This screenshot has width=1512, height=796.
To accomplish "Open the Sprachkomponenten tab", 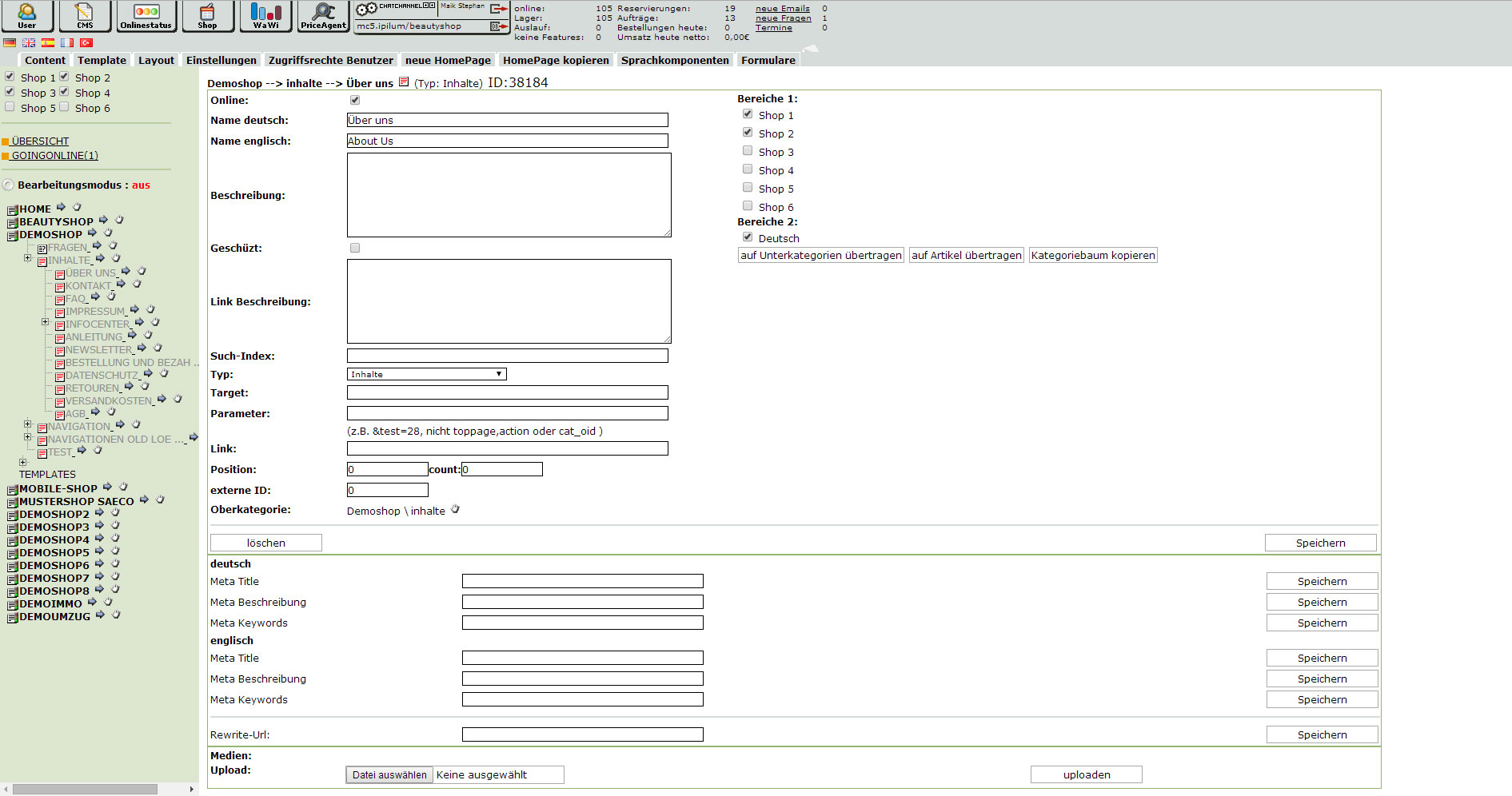I will coord(674,60).
